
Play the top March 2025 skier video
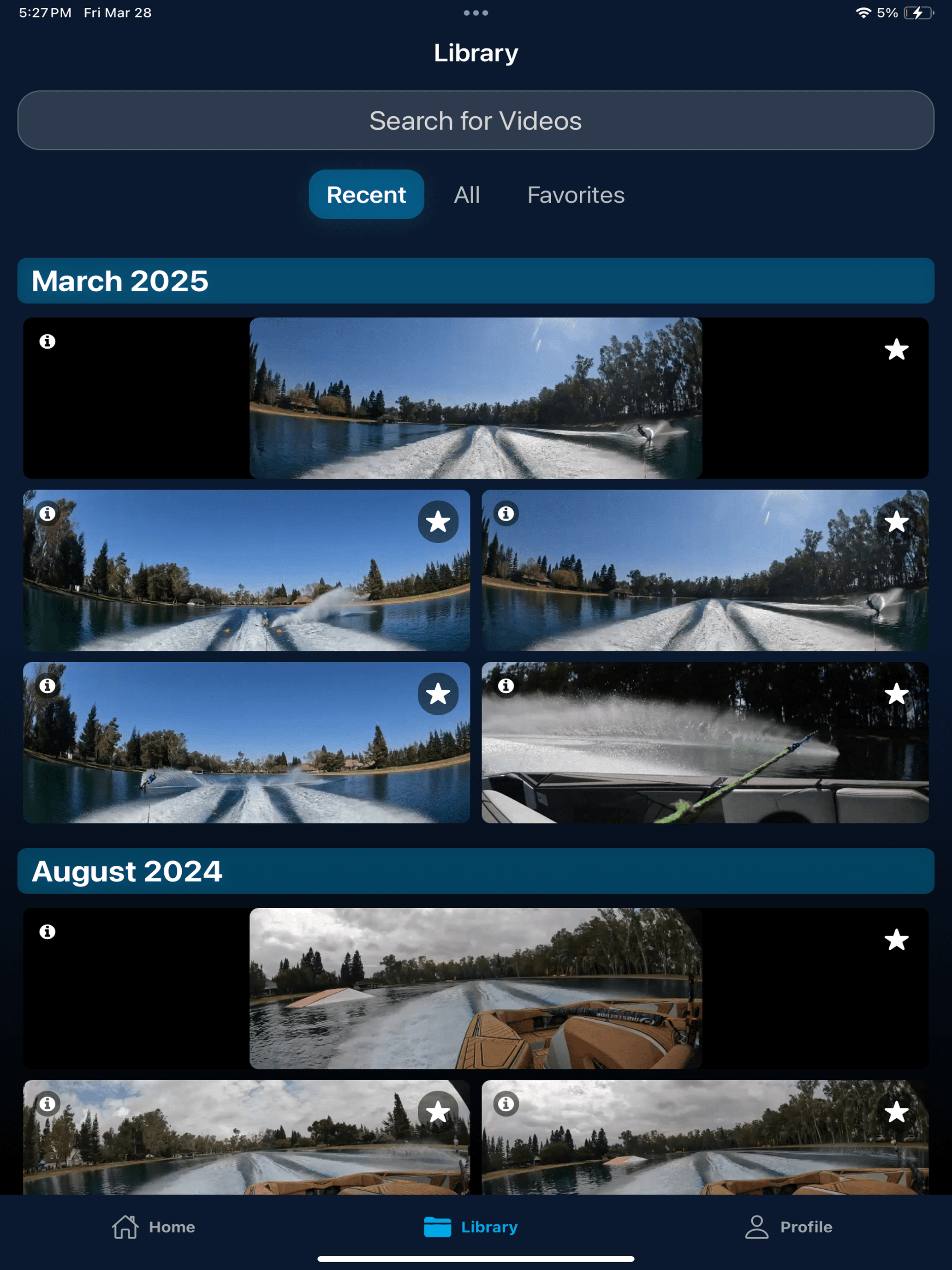(476, 398)
